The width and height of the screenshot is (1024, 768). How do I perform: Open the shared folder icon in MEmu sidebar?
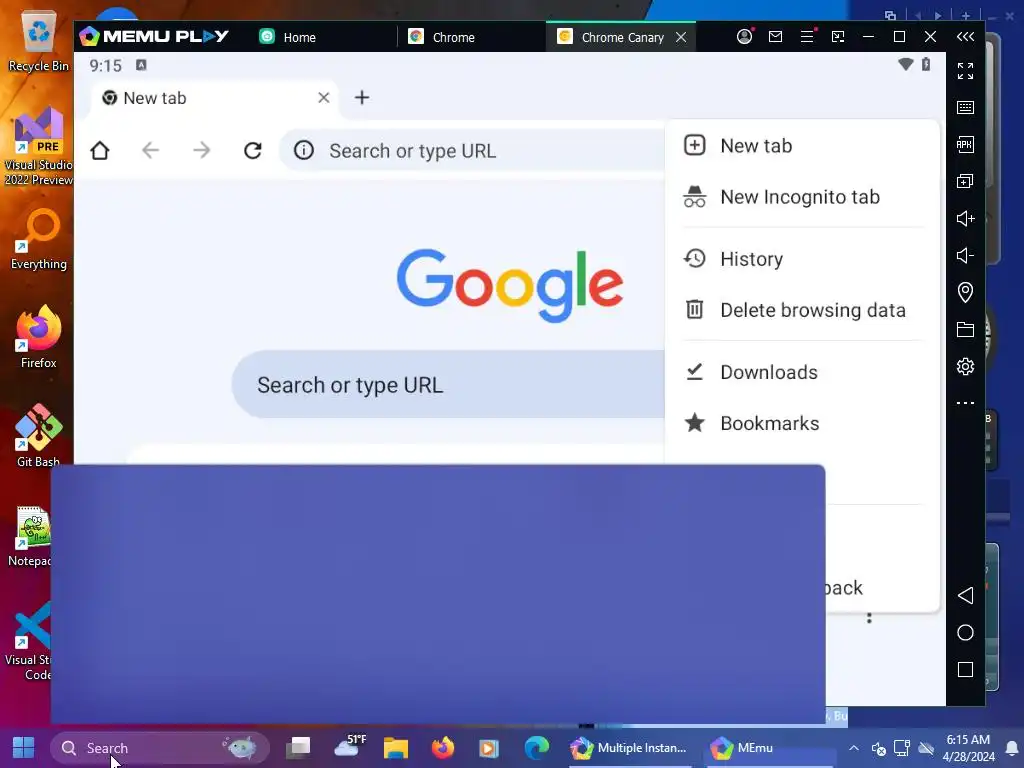965,329
